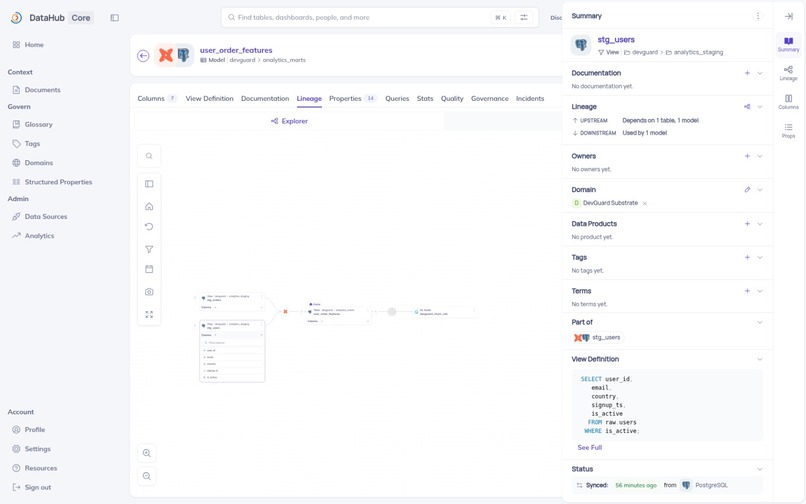Switch to the Governance tab
The height and width of the screenshot is (504, 806).
[x=489, y=98]
